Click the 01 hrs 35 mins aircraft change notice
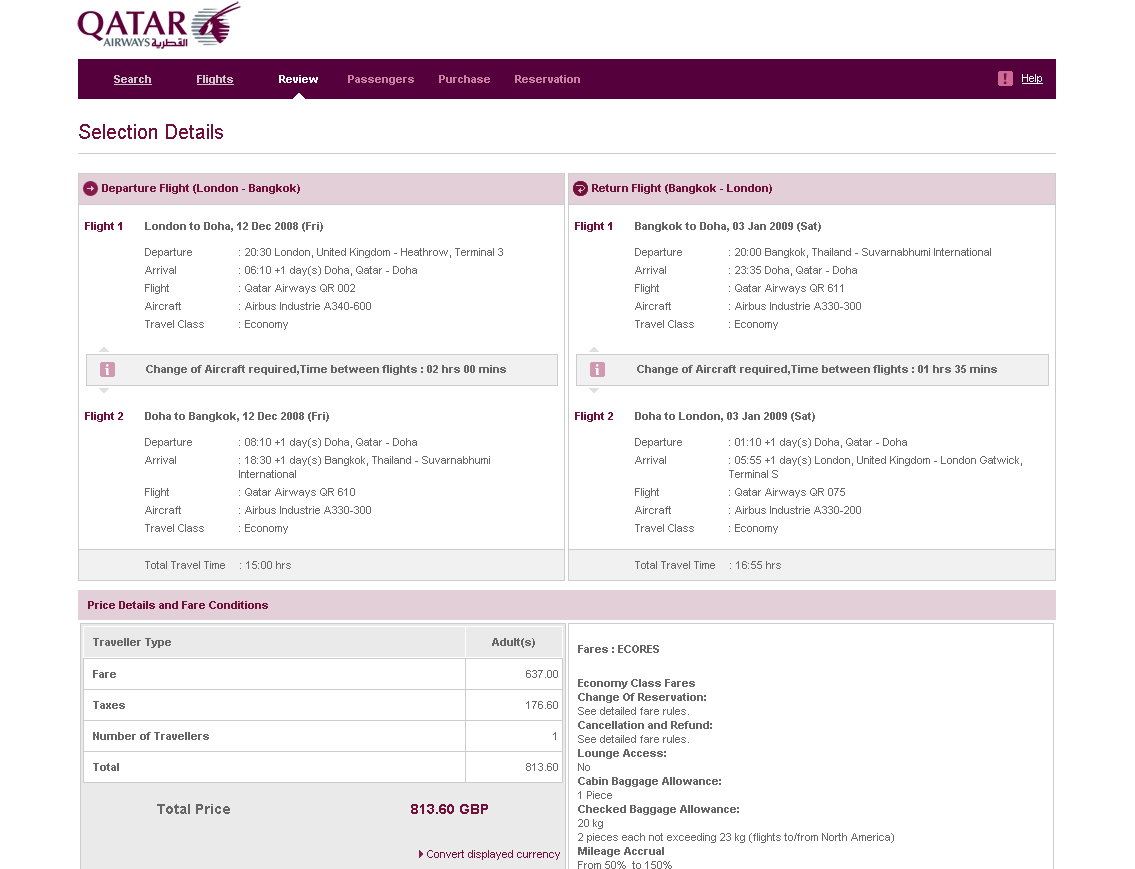Image resolution: width=1135 pixels, height=869 pixels. click(x=812, y=370)
